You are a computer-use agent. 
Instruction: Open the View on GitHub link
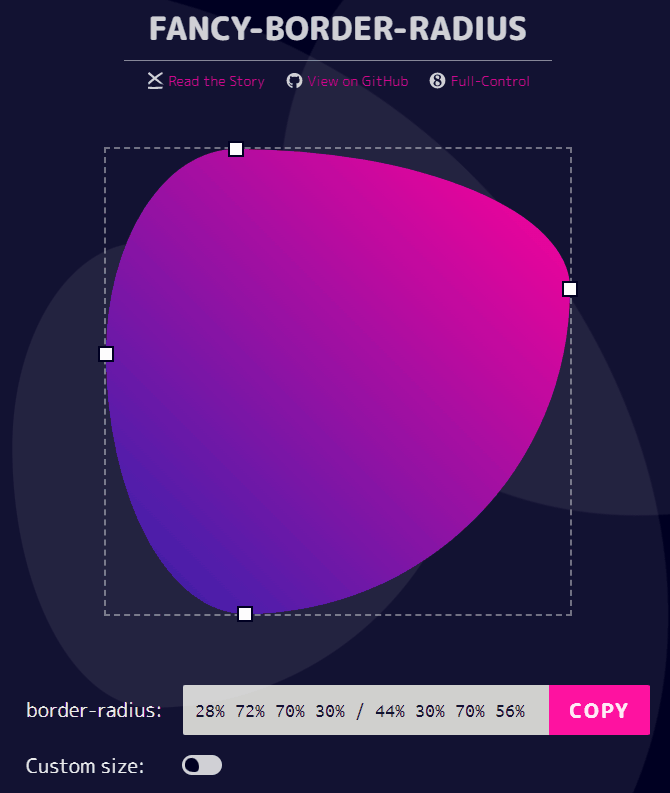tap(358, 81)
